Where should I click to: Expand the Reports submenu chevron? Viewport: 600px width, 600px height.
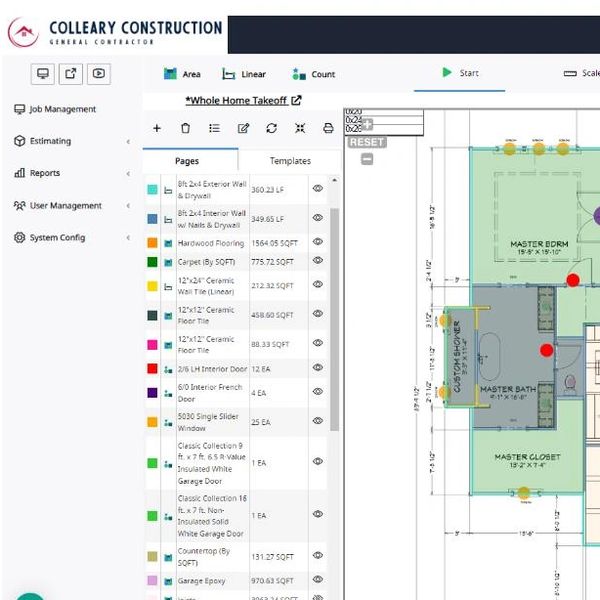point(128,173)
